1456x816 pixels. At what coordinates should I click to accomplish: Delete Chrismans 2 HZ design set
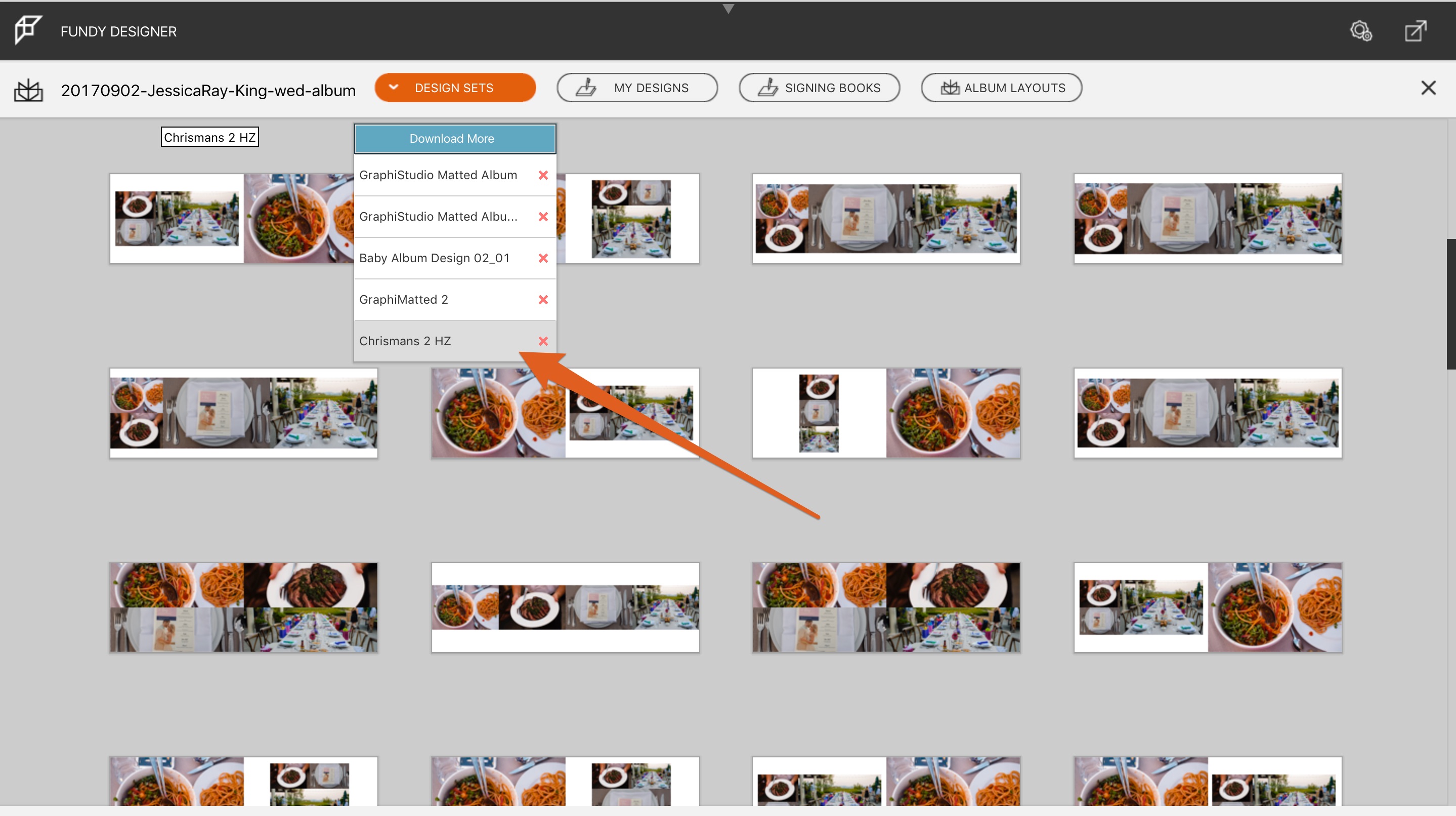click(x=543, y=341)
